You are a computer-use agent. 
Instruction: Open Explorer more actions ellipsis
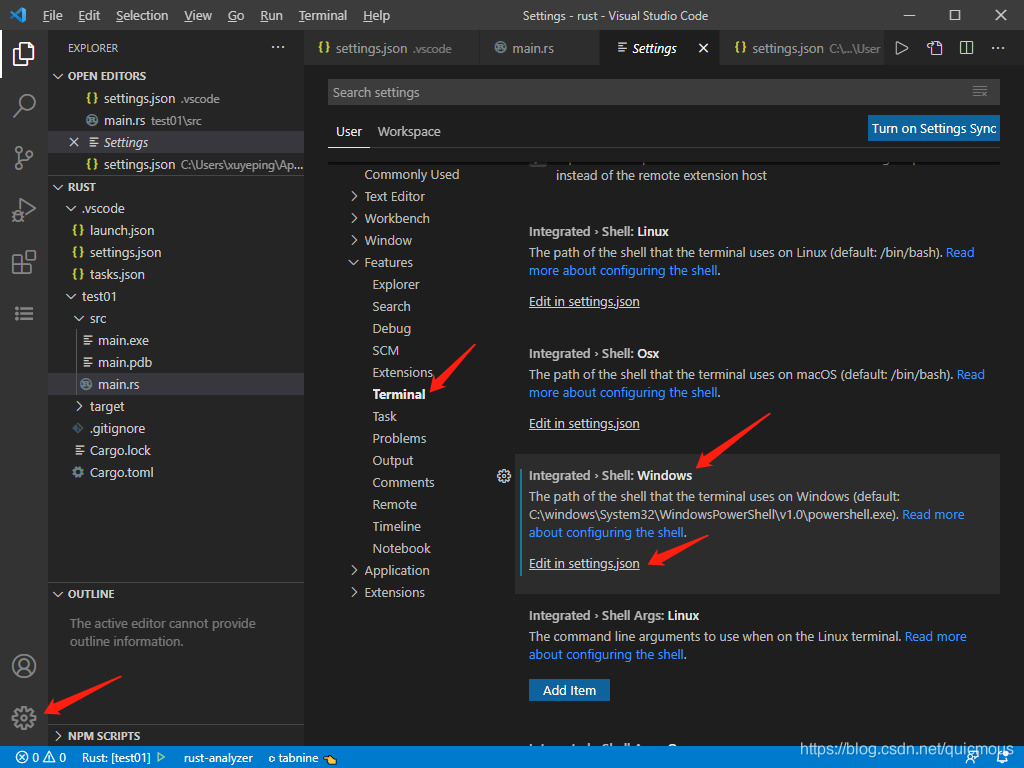click(278, 48)
